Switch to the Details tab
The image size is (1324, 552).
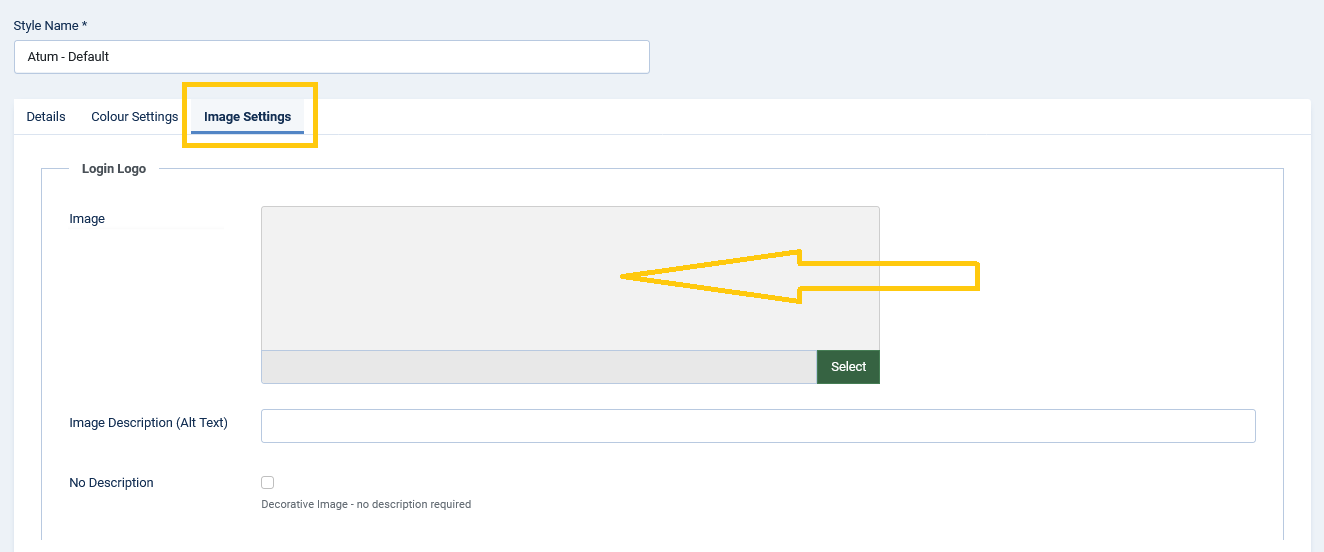point(46,117)
